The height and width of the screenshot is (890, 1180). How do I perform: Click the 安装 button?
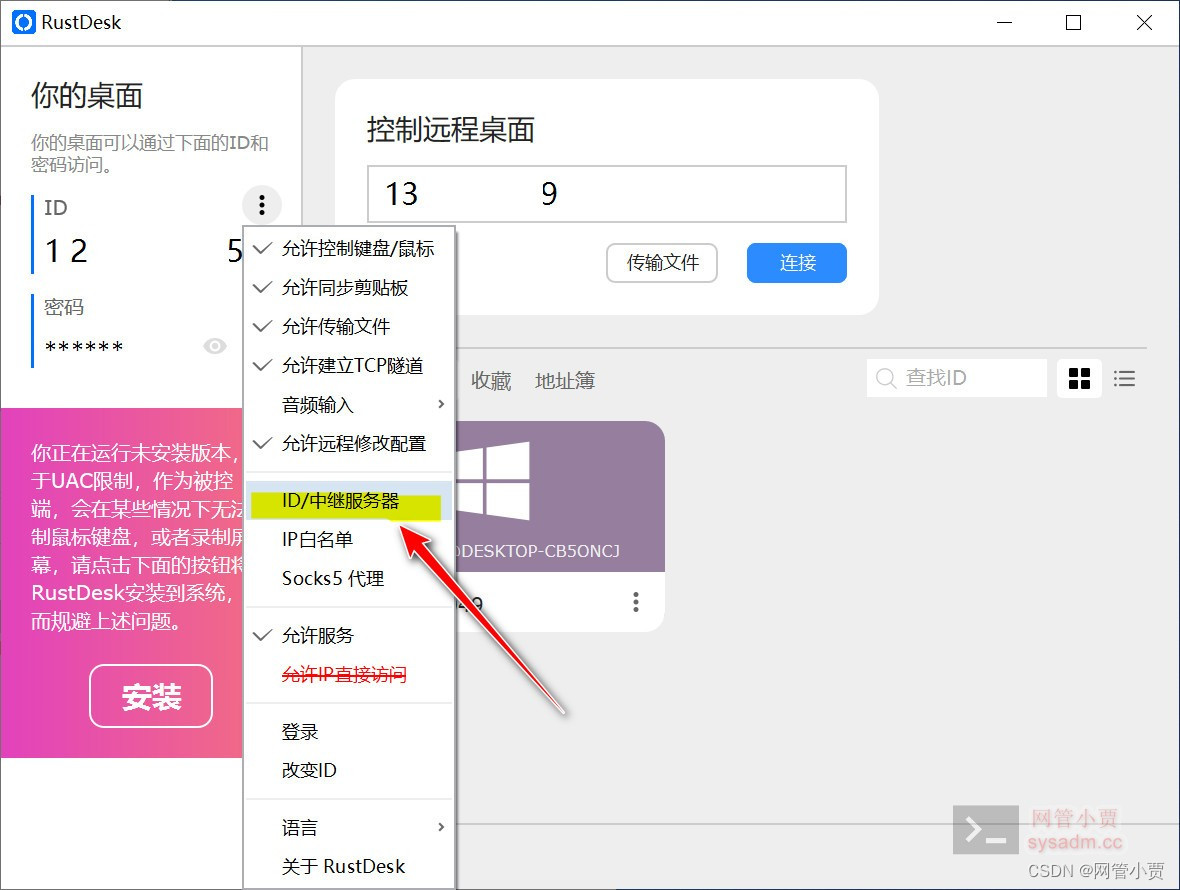tap(151, 697)
